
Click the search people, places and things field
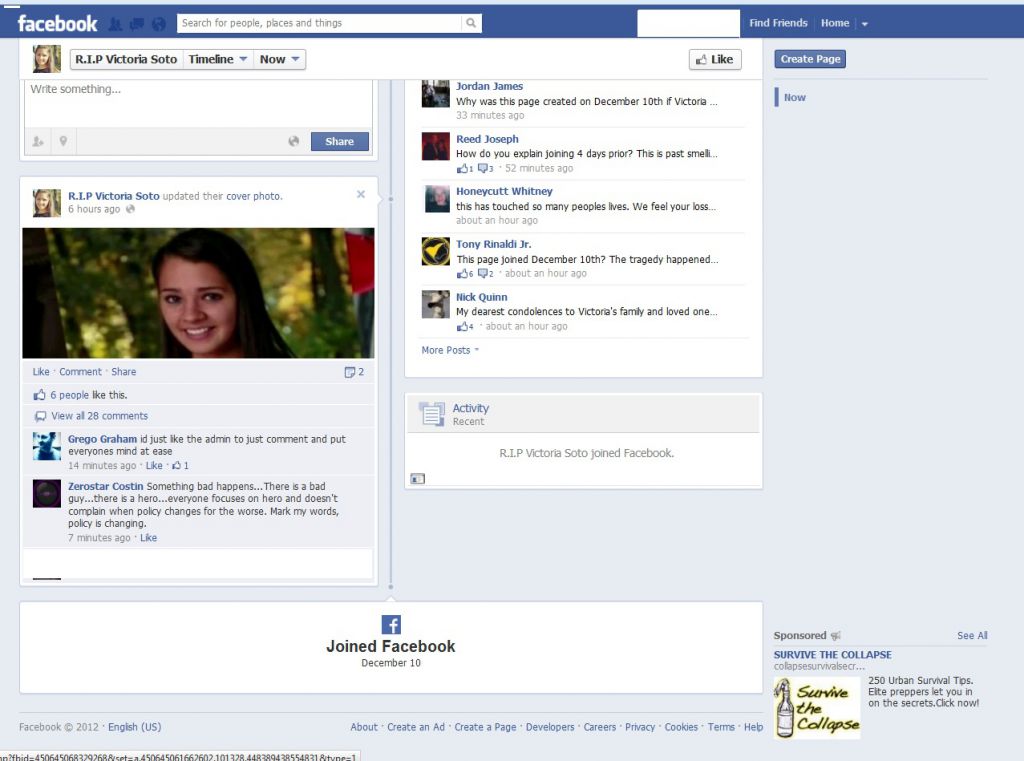(319, 23)
